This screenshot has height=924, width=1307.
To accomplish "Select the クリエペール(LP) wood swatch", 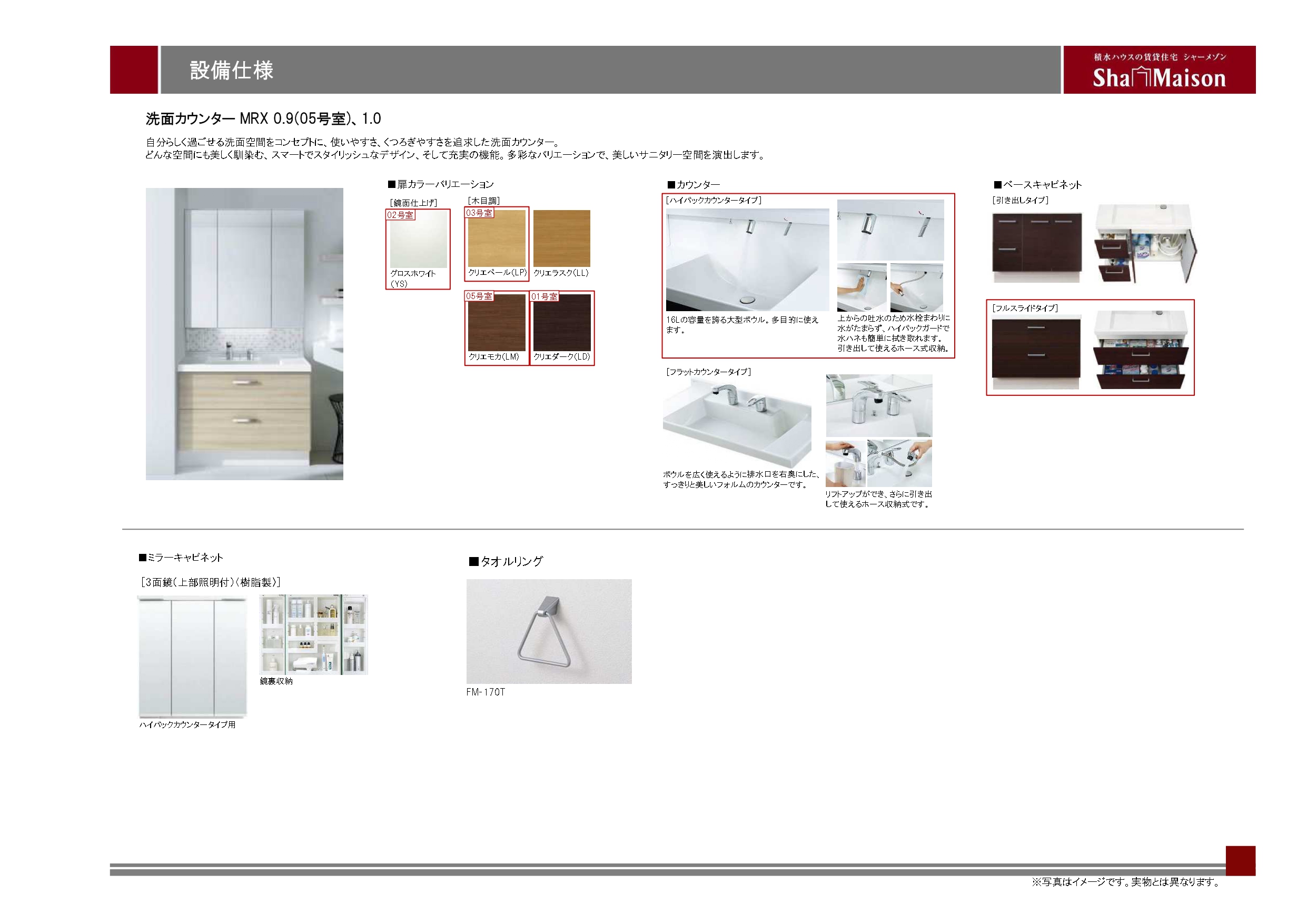I will point(497,239).
